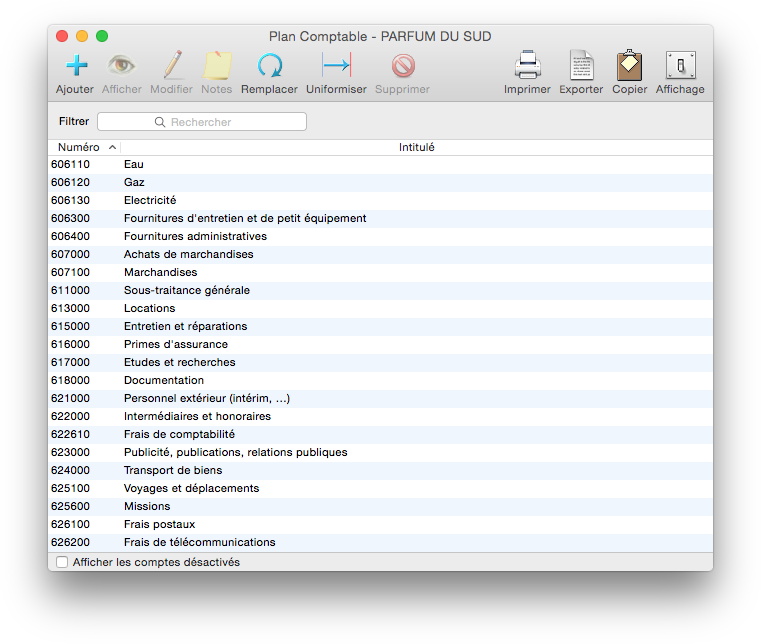Click the Remplacer circular arrow icon

point(269,65)
